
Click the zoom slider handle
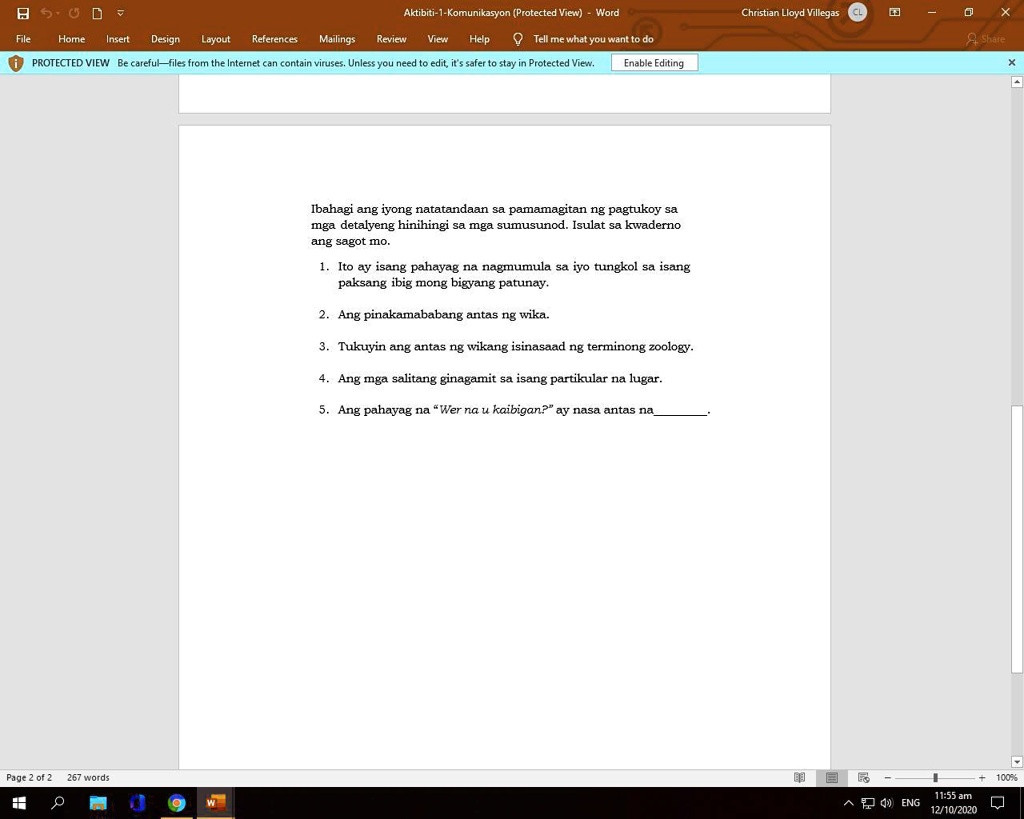point(935,778)
